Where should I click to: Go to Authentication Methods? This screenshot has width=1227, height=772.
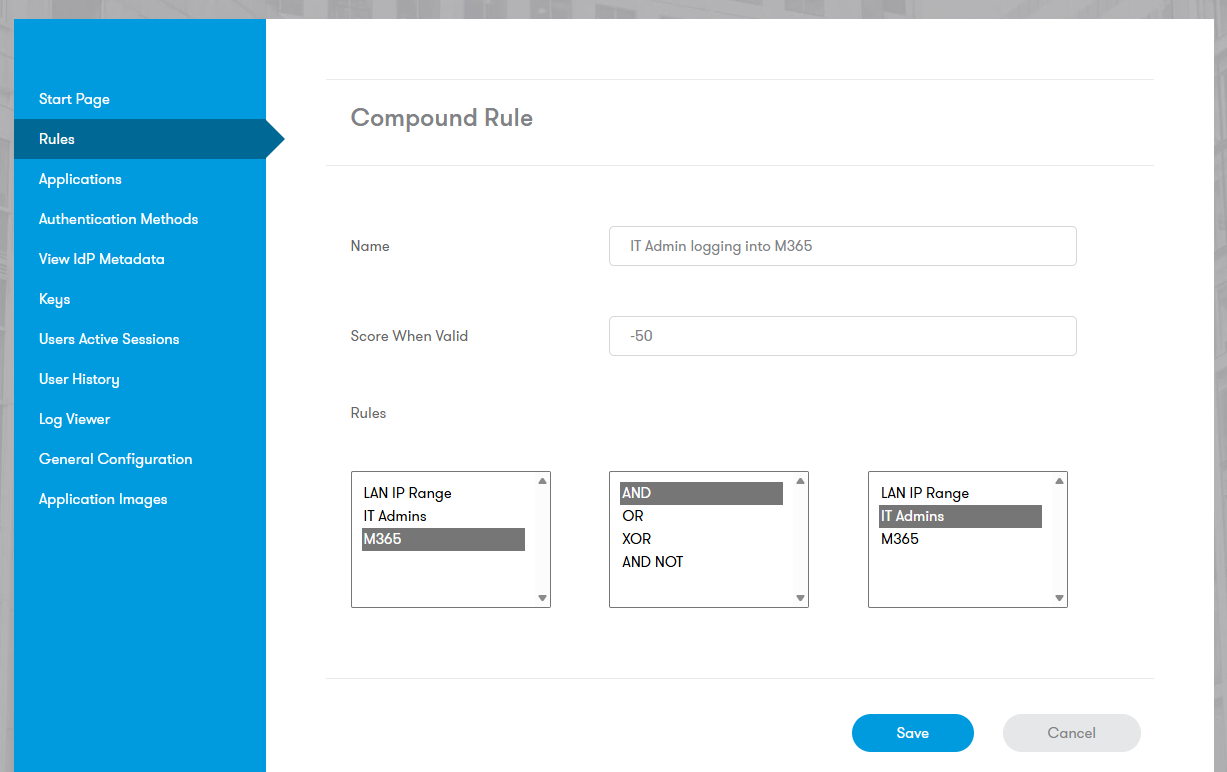118,219
